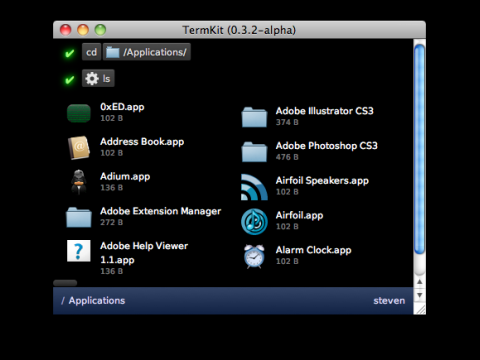Open the Address Book.app icon

[79, 148]
